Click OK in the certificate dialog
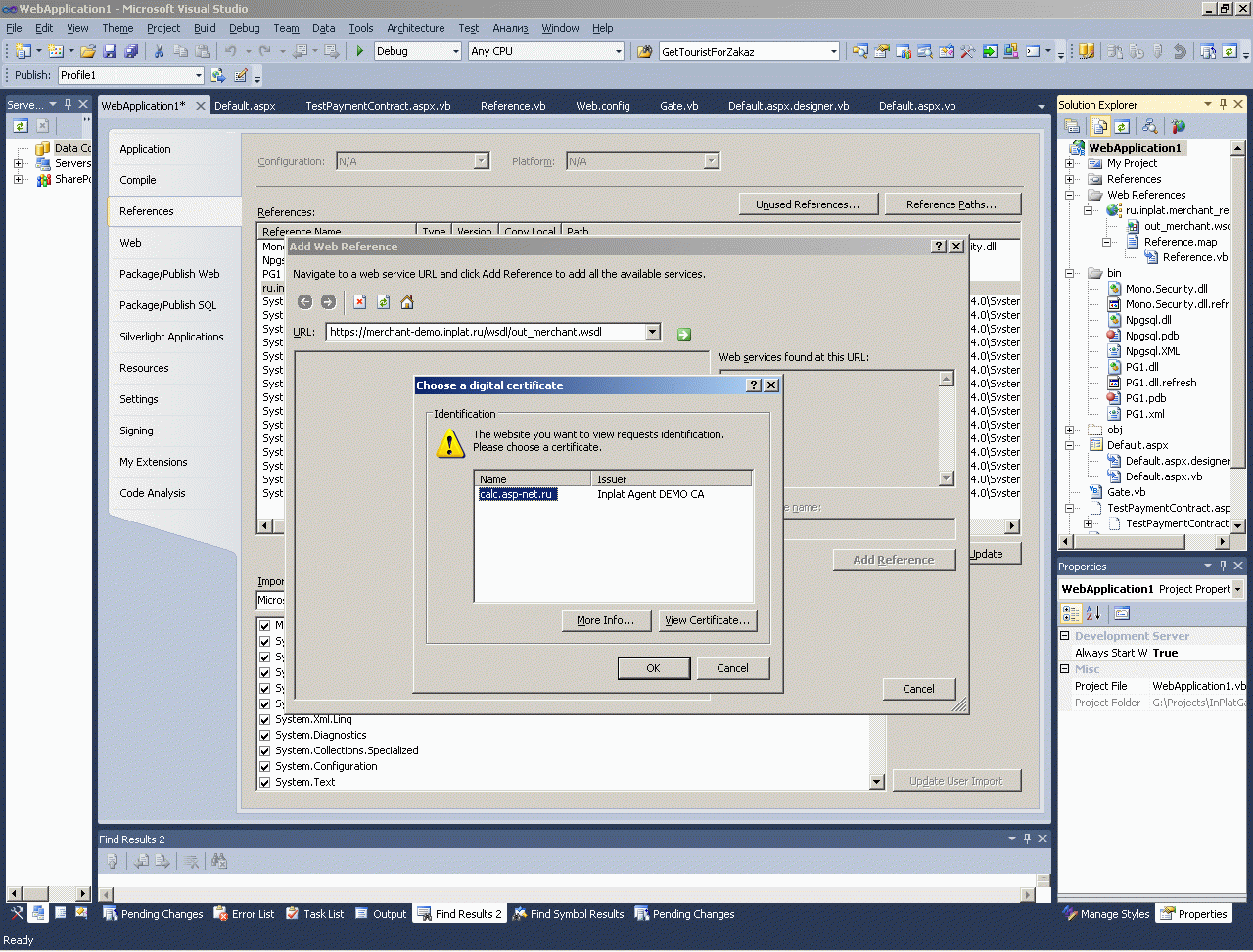1253x952 pixels. coord(653,668)
